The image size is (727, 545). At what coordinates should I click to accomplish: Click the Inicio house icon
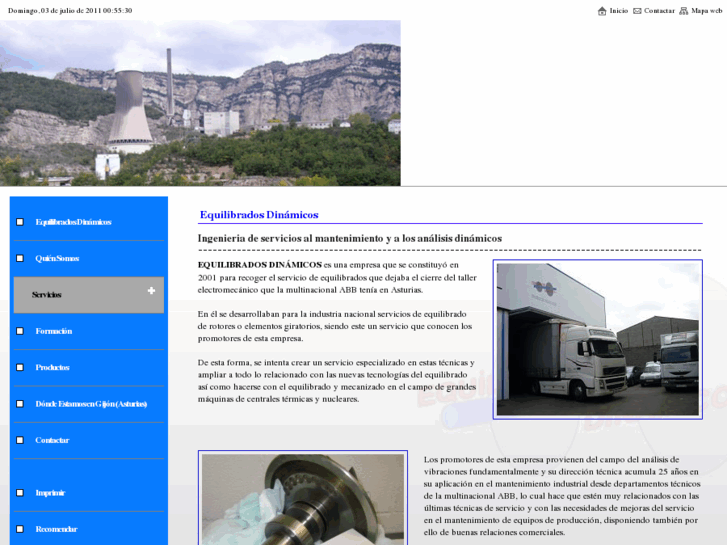pyautogui.click(x=602, y=11)
